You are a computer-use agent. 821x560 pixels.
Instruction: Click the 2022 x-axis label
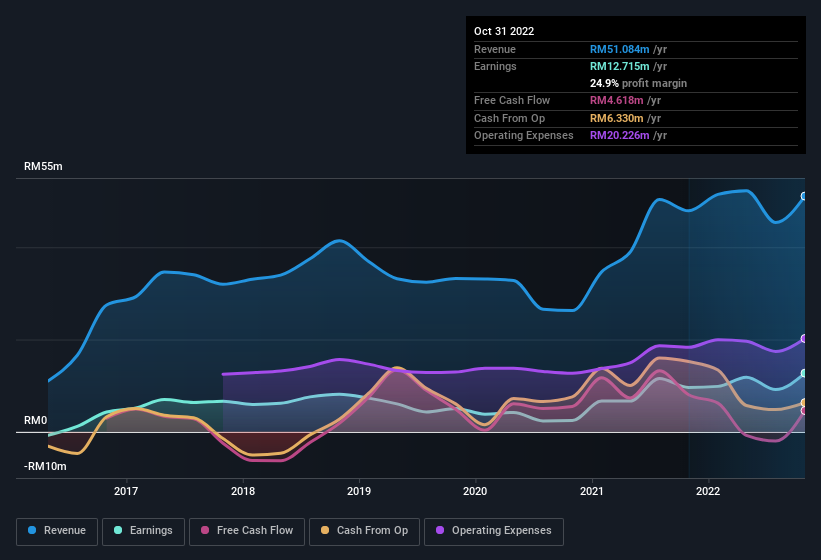pos(708,491)
